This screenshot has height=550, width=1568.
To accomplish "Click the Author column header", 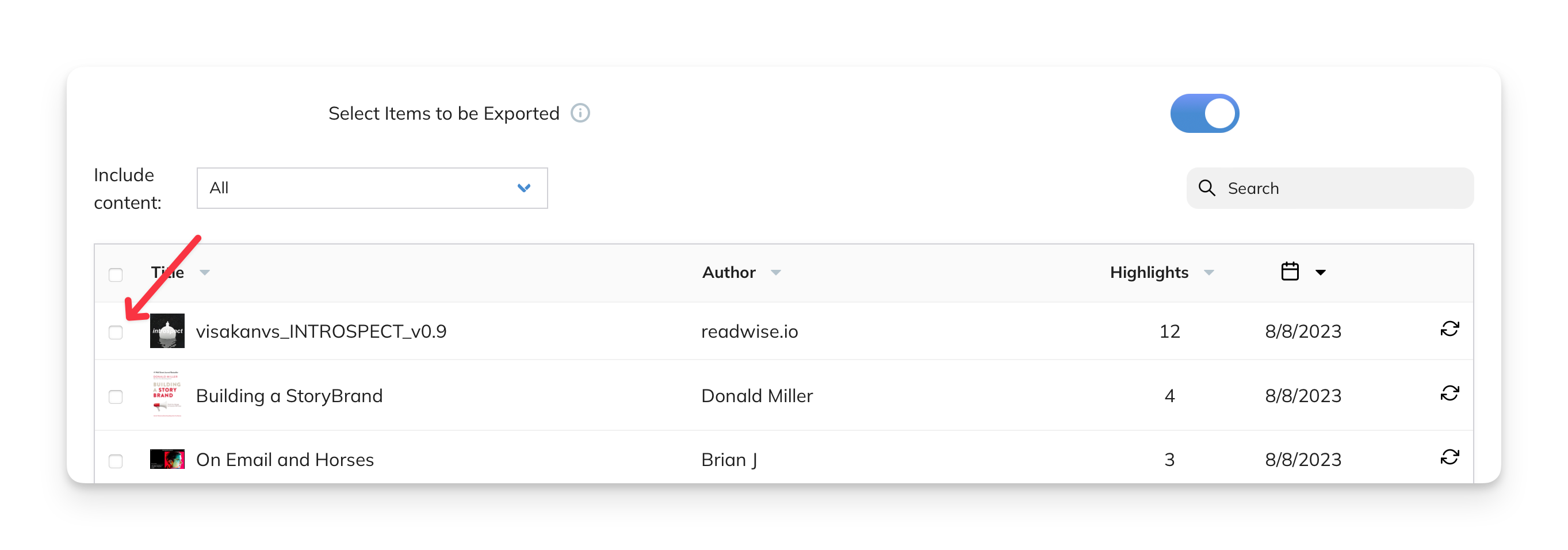I will pyautogui.click(x=729, y=272).
